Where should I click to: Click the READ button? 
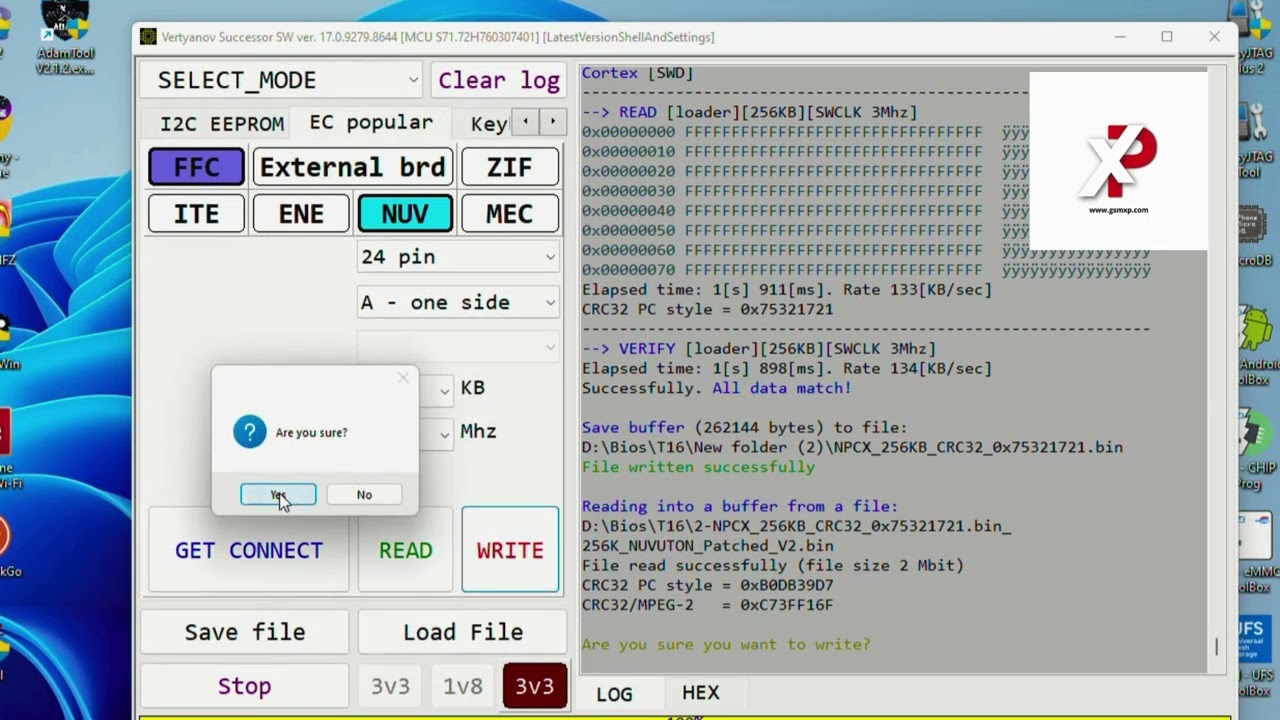click(x=405, y=550)
